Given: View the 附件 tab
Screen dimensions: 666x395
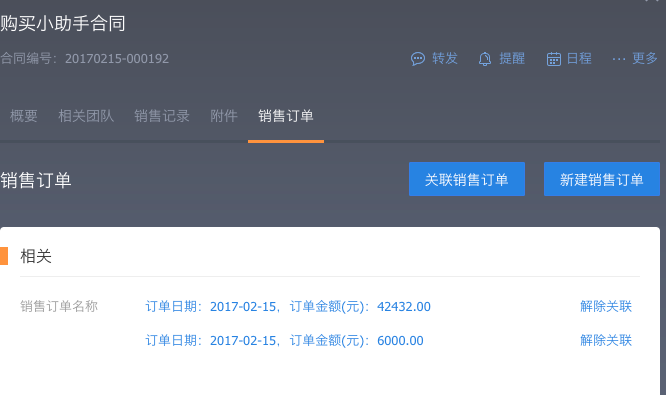Looking at the screenshot, I should pyautogui.click(x=224, y=116).
